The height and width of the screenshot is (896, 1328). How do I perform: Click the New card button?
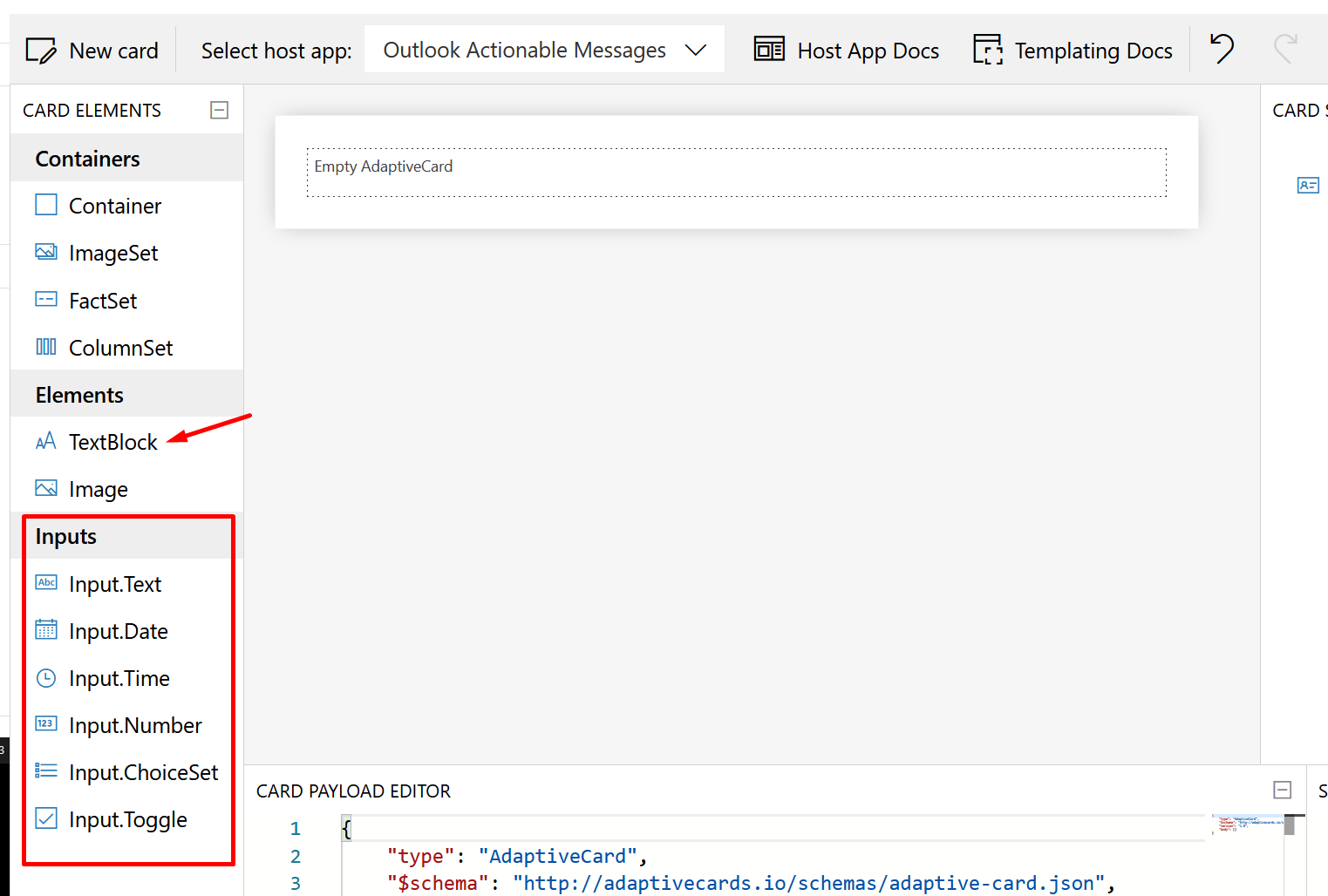(92, 50)
